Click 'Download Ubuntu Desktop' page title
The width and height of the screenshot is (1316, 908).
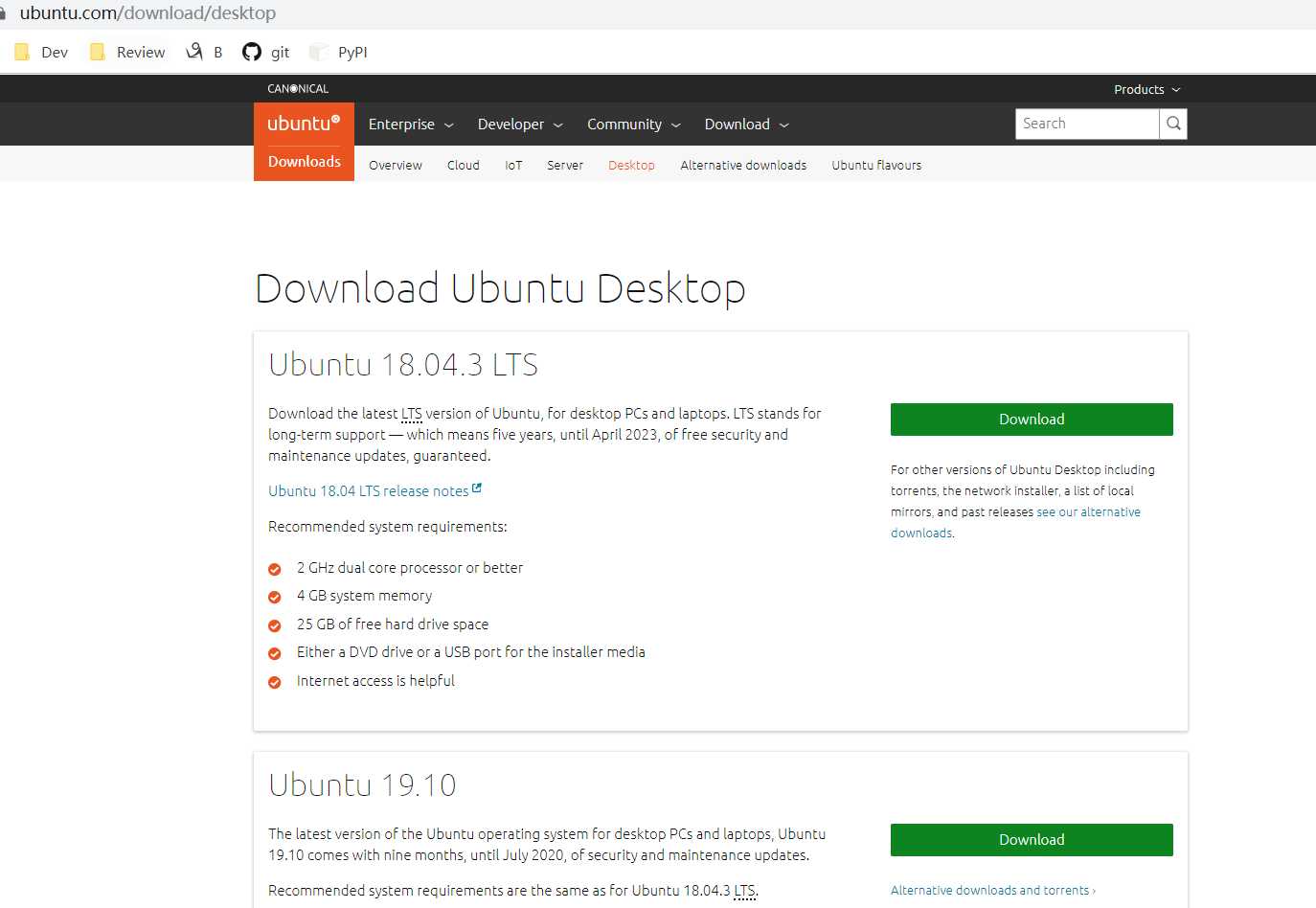coord(500,288)
